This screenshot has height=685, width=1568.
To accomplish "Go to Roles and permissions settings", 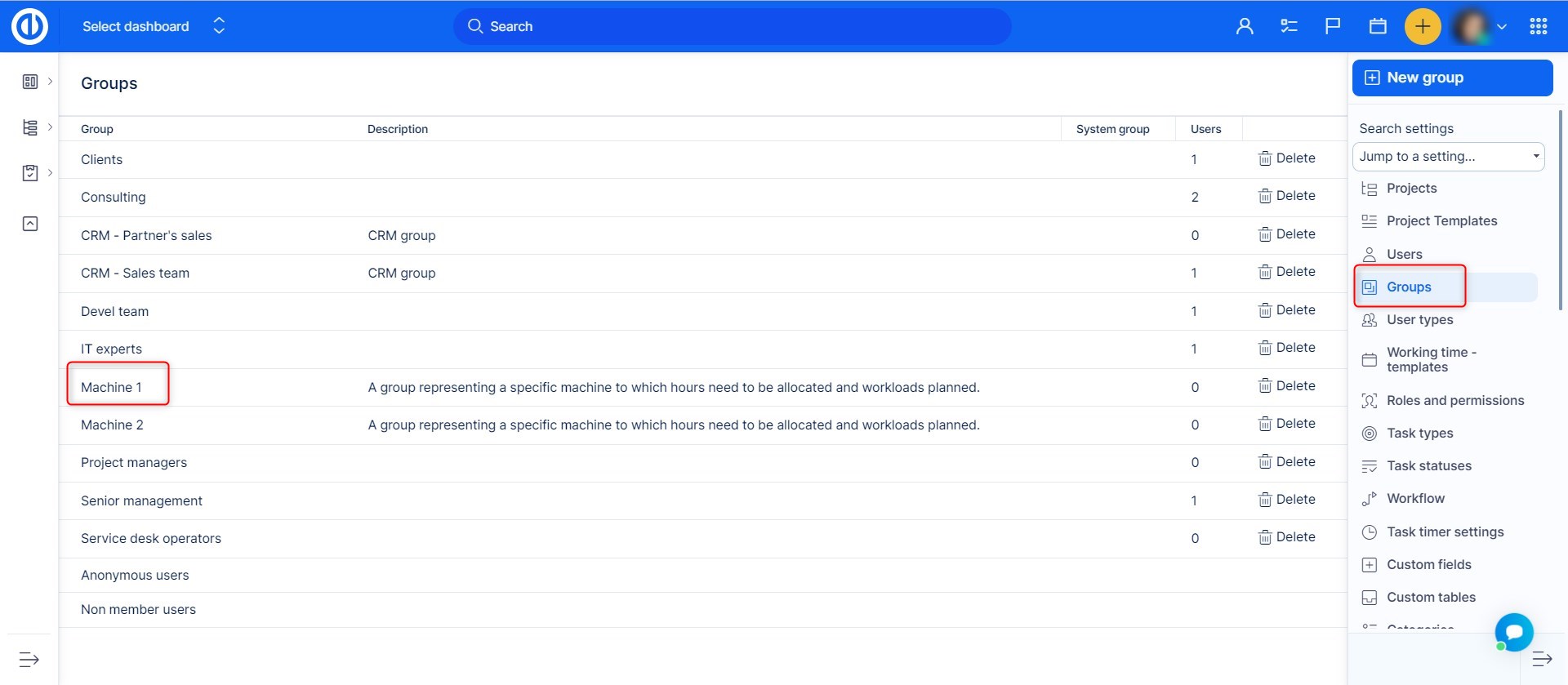I will coord(1454,401).
